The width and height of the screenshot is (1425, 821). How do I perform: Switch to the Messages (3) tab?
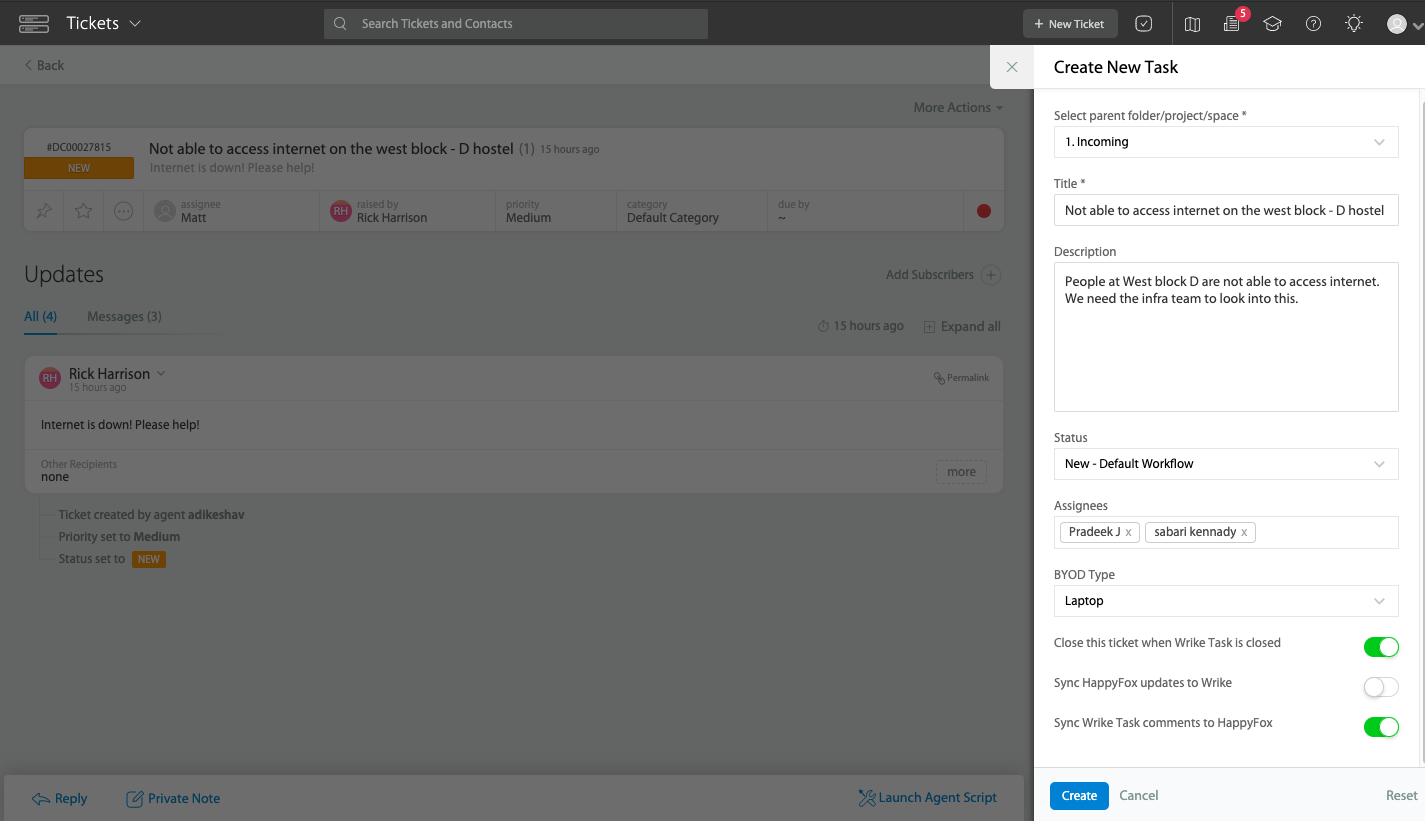click(x=123, y=316)
